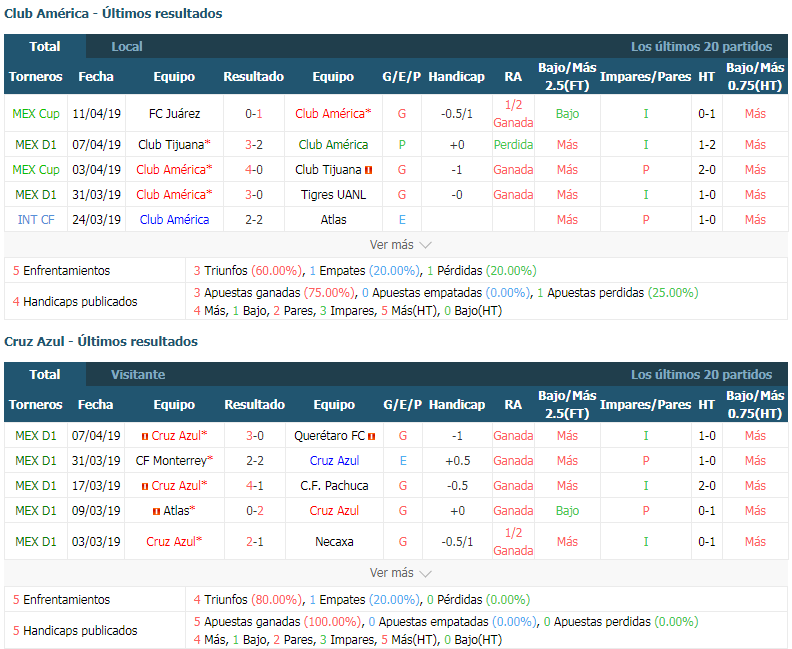Click the 3-0 result against Querétaro FC
792x649 pixels.
click(x=255, y=435)
